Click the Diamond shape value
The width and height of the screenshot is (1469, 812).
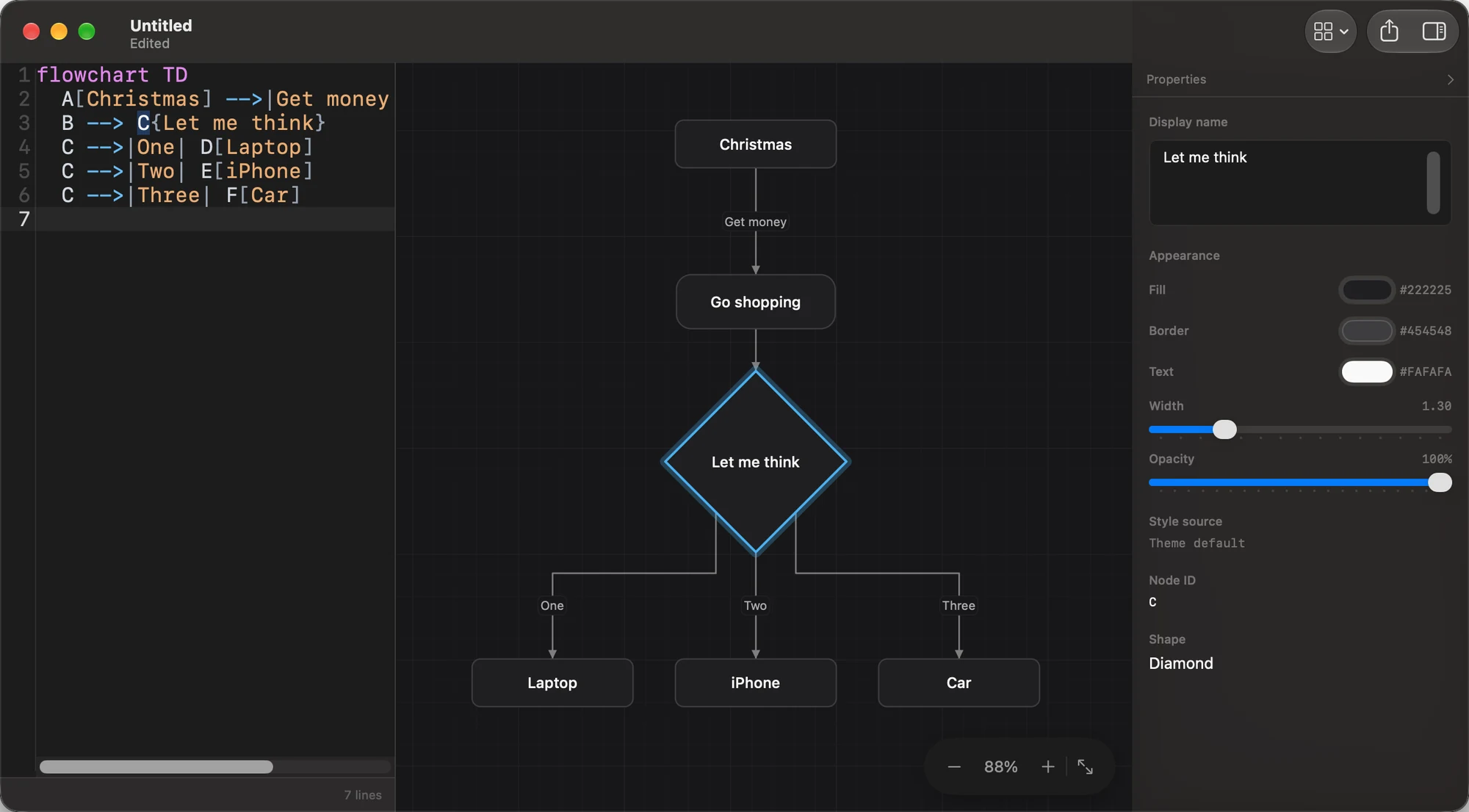[x=1181, y=664]
